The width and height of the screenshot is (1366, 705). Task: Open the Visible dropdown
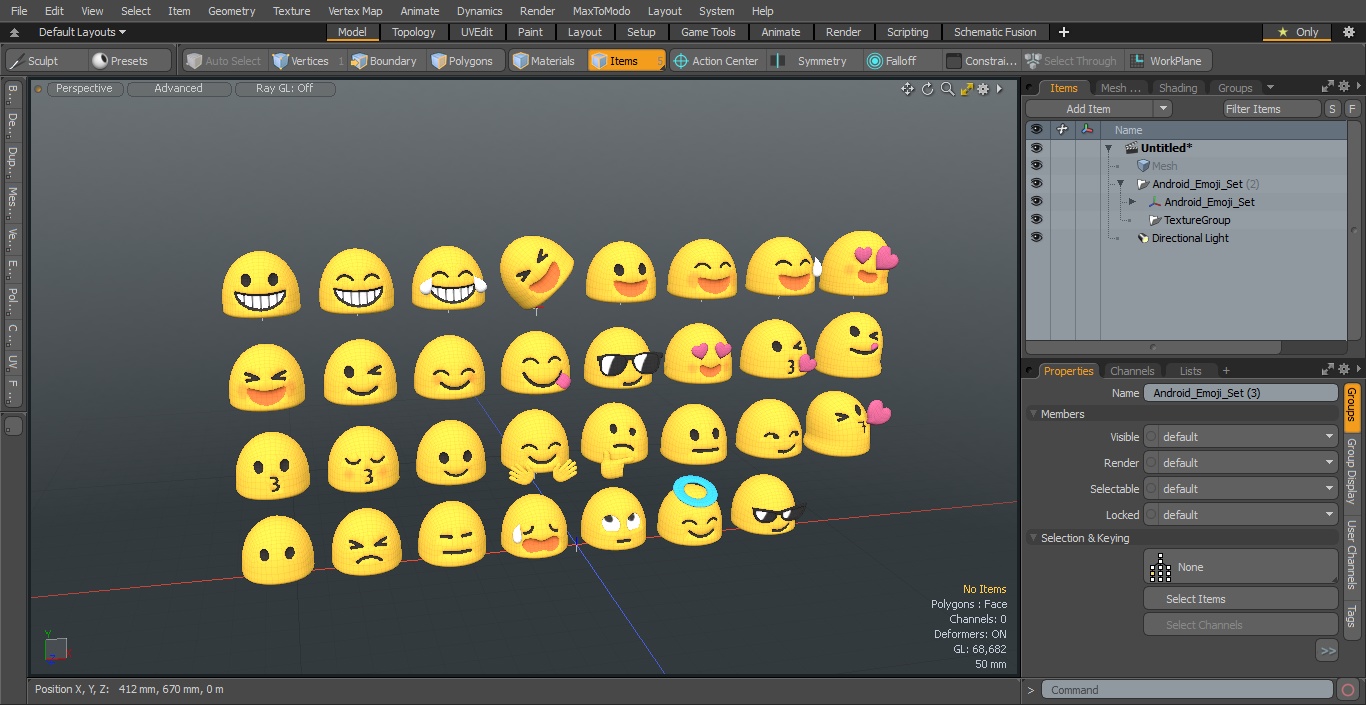(1241, 437)
